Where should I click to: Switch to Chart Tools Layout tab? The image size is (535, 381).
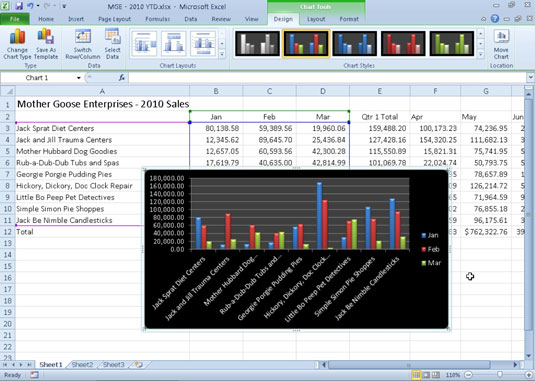pyautogui.click(x=316, y=19)
